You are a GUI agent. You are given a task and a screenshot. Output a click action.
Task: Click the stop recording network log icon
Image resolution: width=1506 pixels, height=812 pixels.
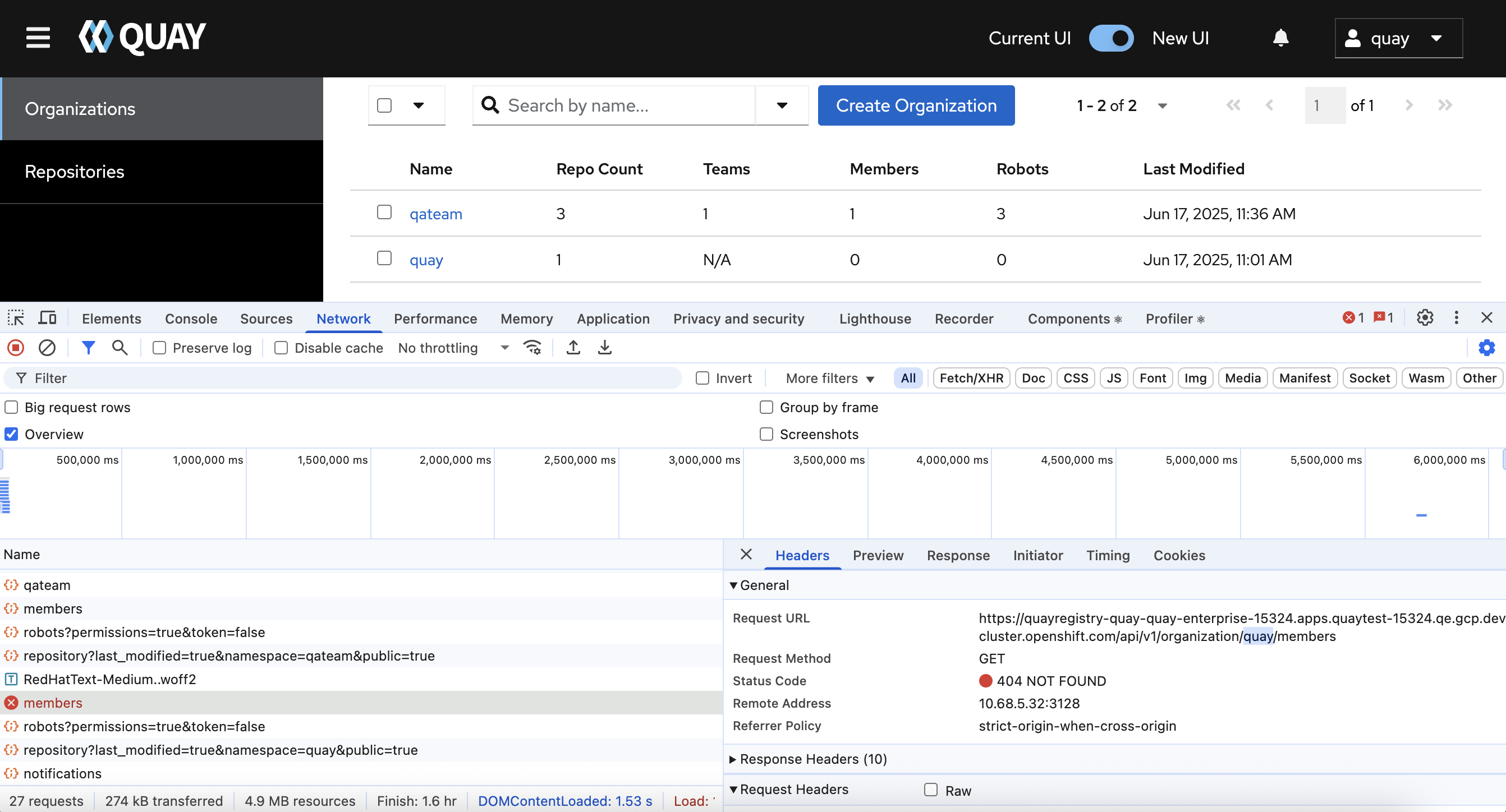click(x=16, y=348)
